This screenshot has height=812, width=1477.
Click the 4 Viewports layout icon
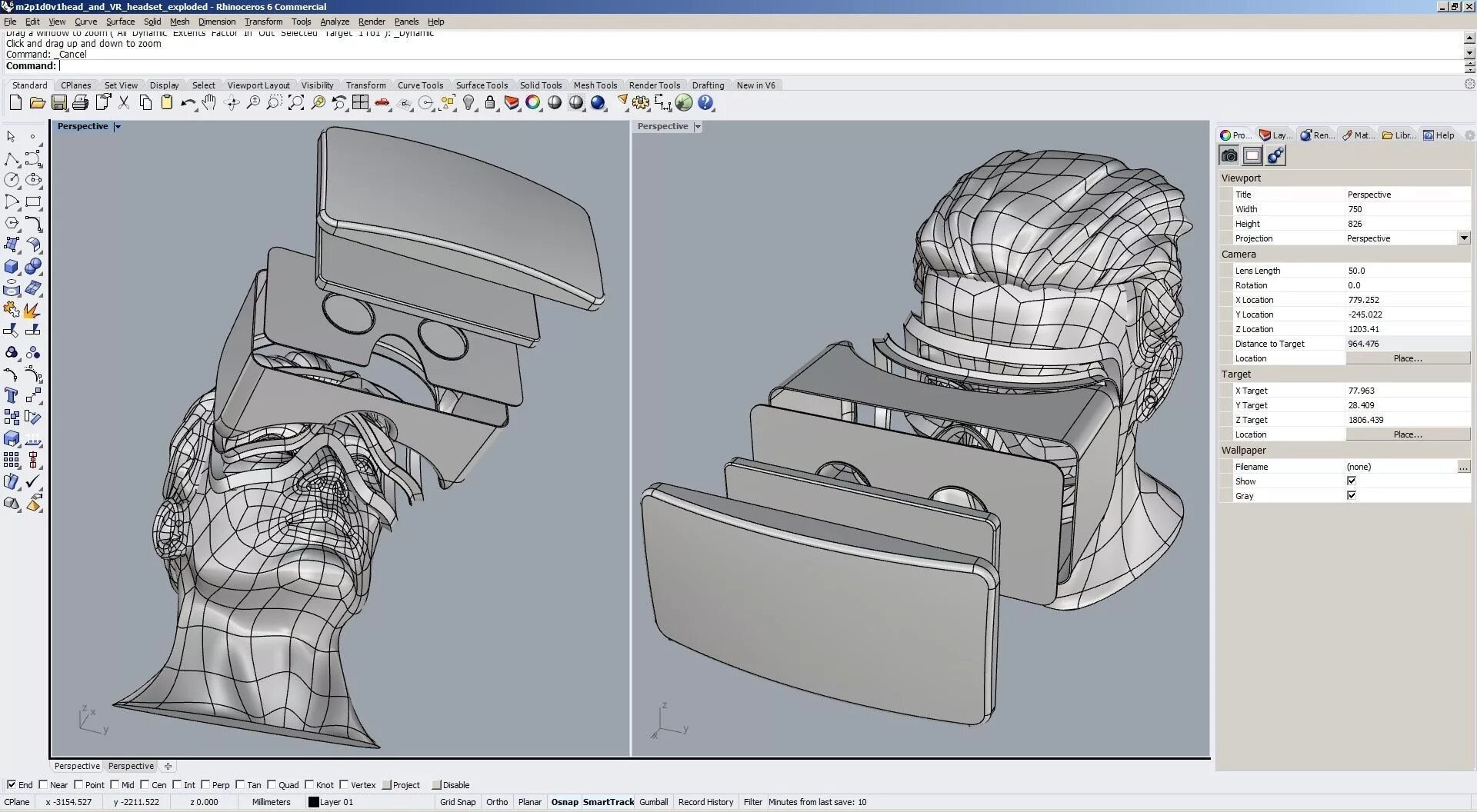(360, 102)
